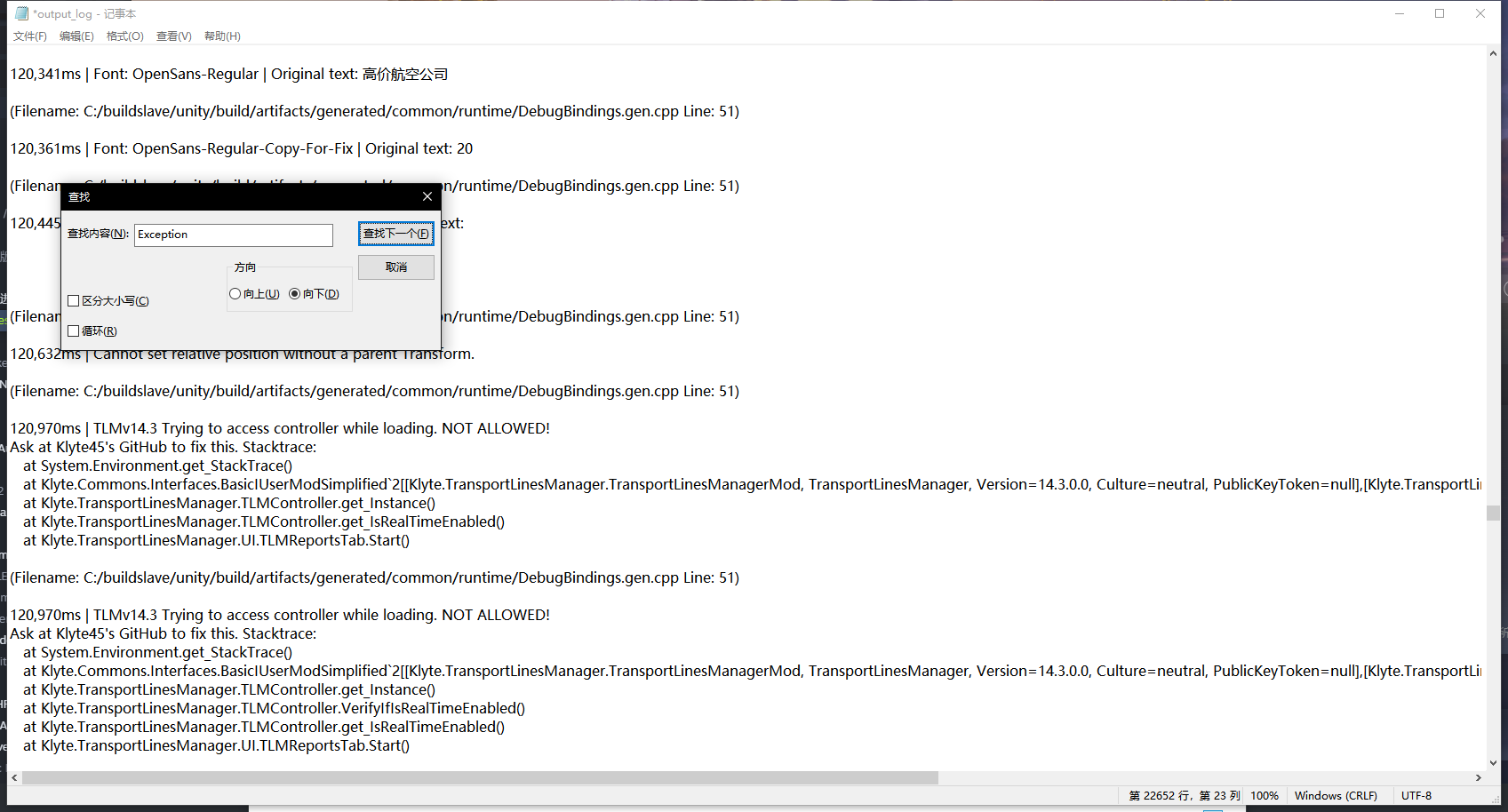Viewport: 1508px width, 812px height.
Task: Click the Windows (CRLF) line-ending indicator
Action: click(1336, 795)
